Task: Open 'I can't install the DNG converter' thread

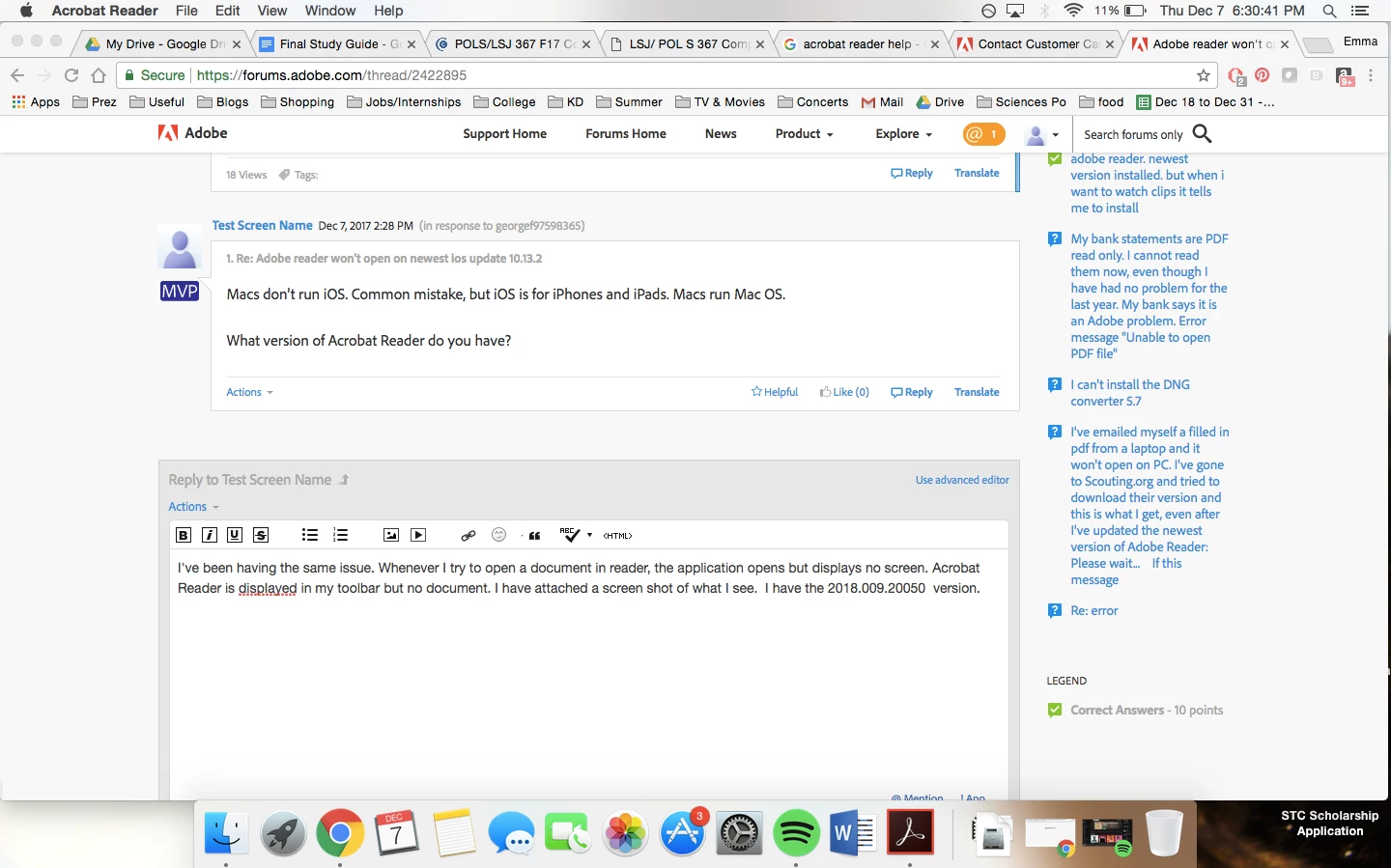Action: coord(1129,393)
